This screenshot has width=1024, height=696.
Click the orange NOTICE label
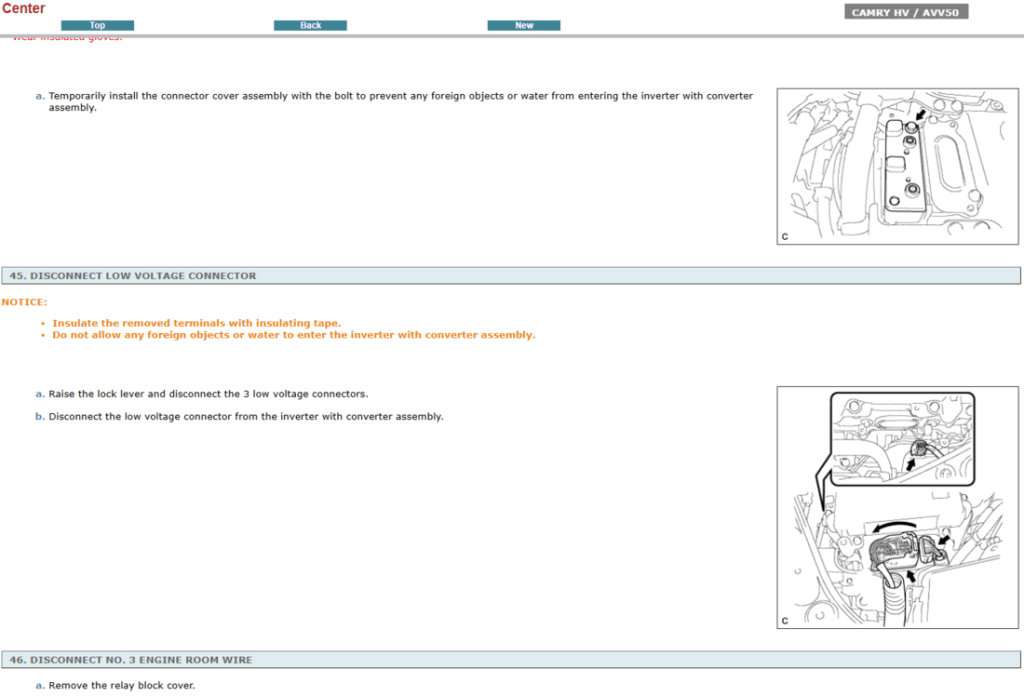click(24, 302)
